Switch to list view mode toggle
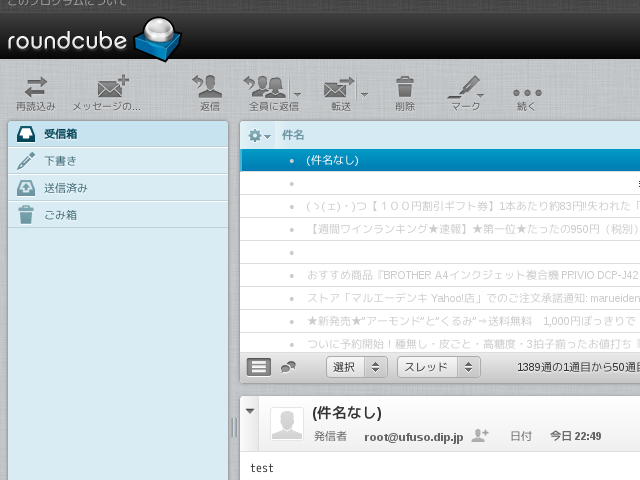640x480 pixels. tap(259, 367)
